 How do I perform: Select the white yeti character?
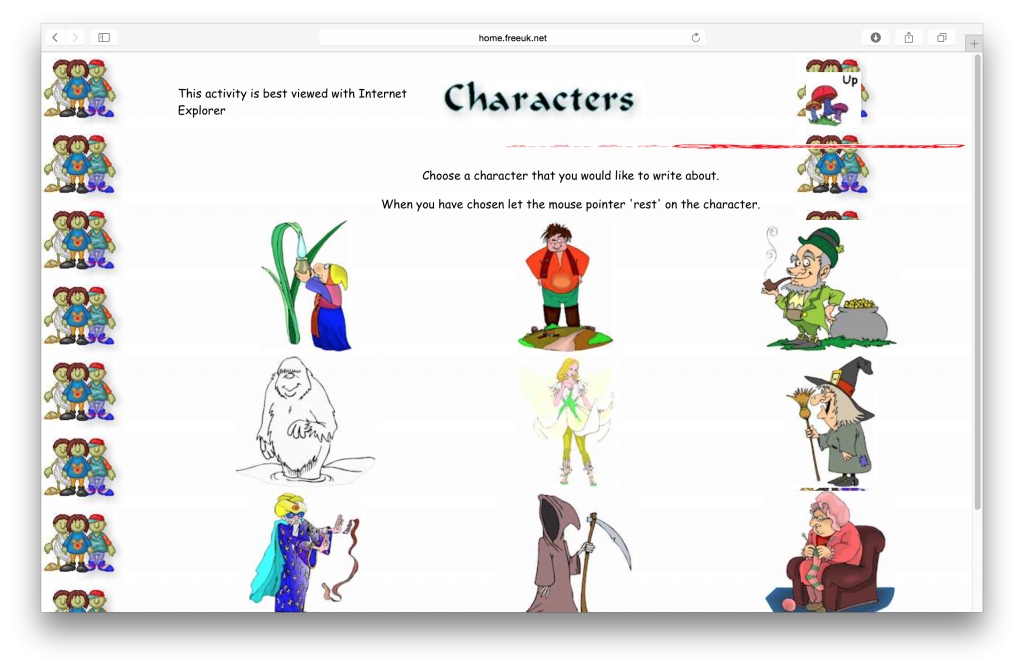[x=304, y=419]
